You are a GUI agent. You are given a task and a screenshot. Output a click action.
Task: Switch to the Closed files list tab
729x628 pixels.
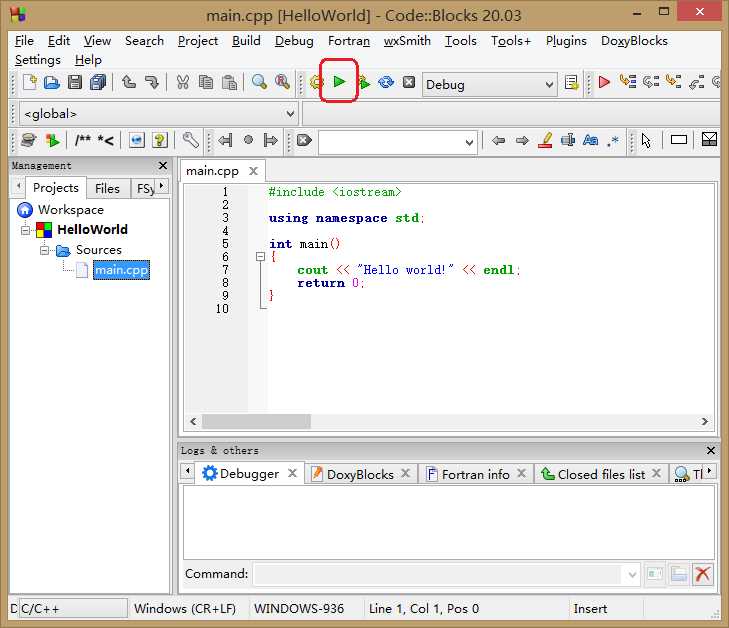point(601,474)
